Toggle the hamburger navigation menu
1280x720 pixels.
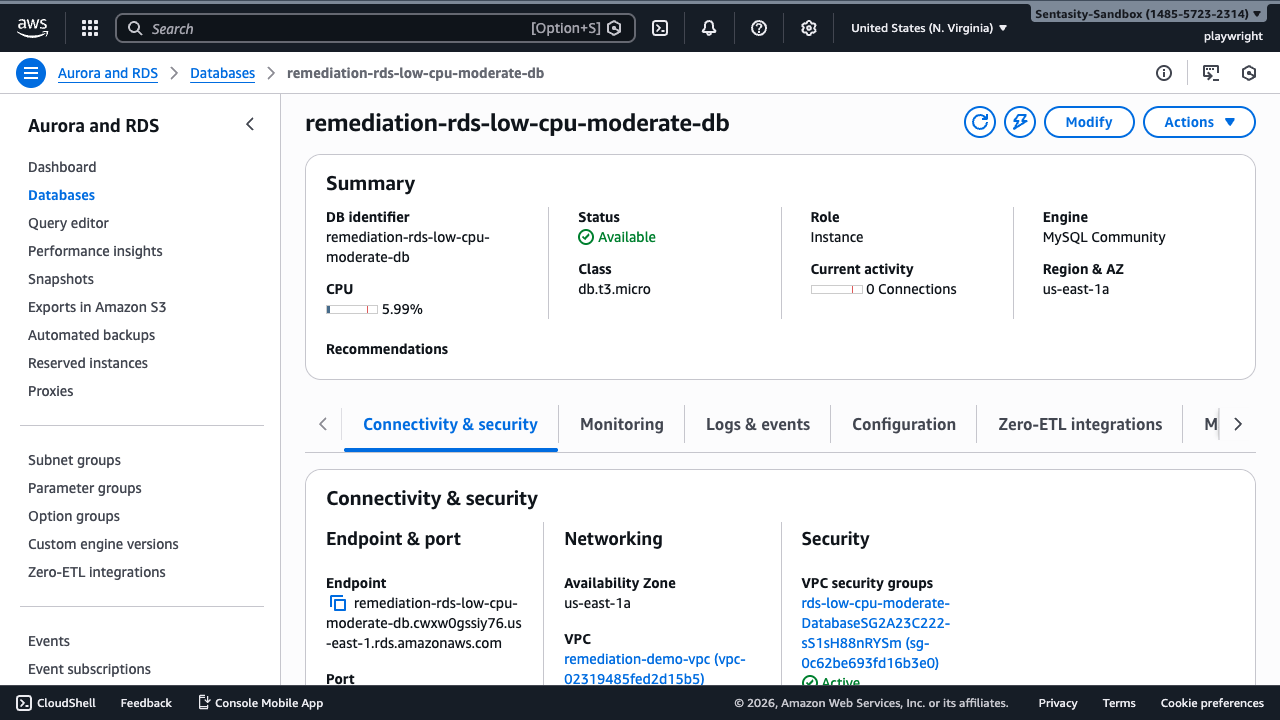pyautogui.click(x=31, y=73)
